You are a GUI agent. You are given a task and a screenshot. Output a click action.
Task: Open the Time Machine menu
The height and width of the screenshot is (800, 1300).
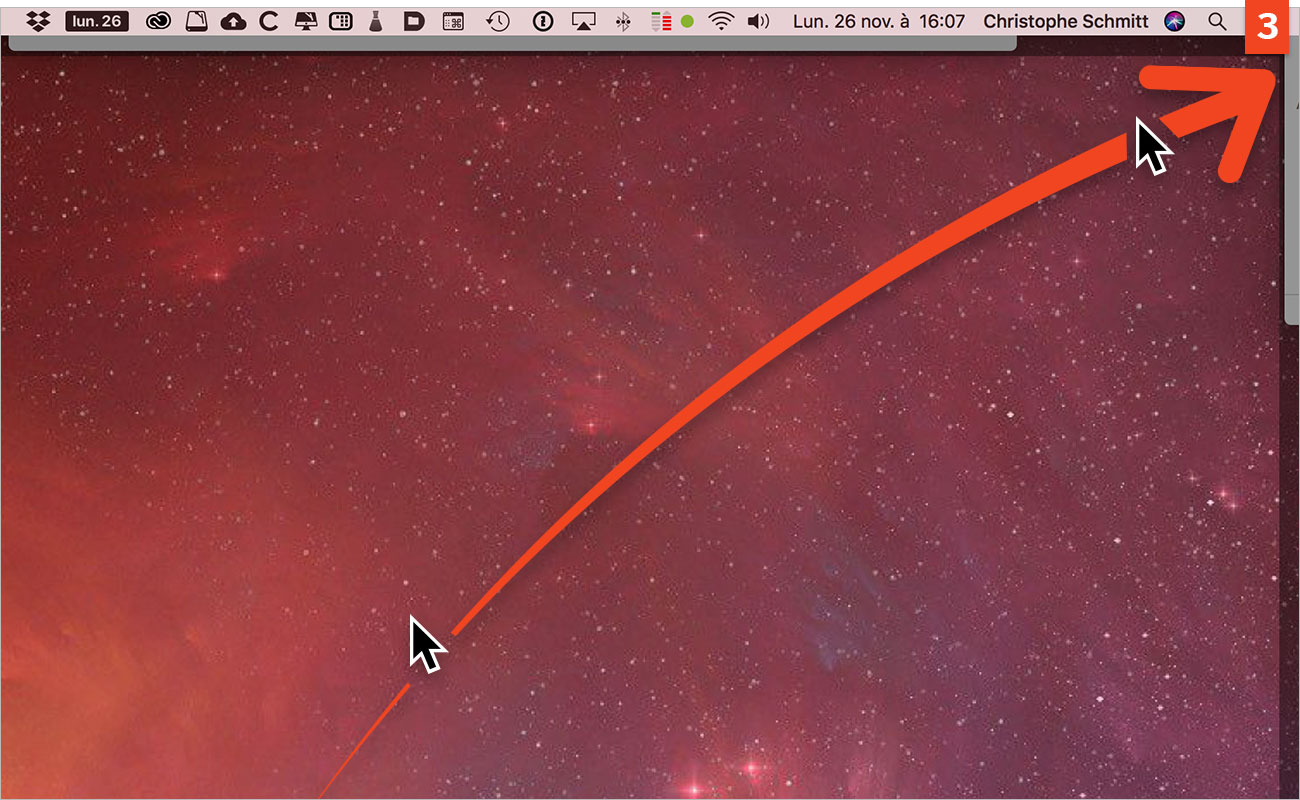(x=498, y=21)
